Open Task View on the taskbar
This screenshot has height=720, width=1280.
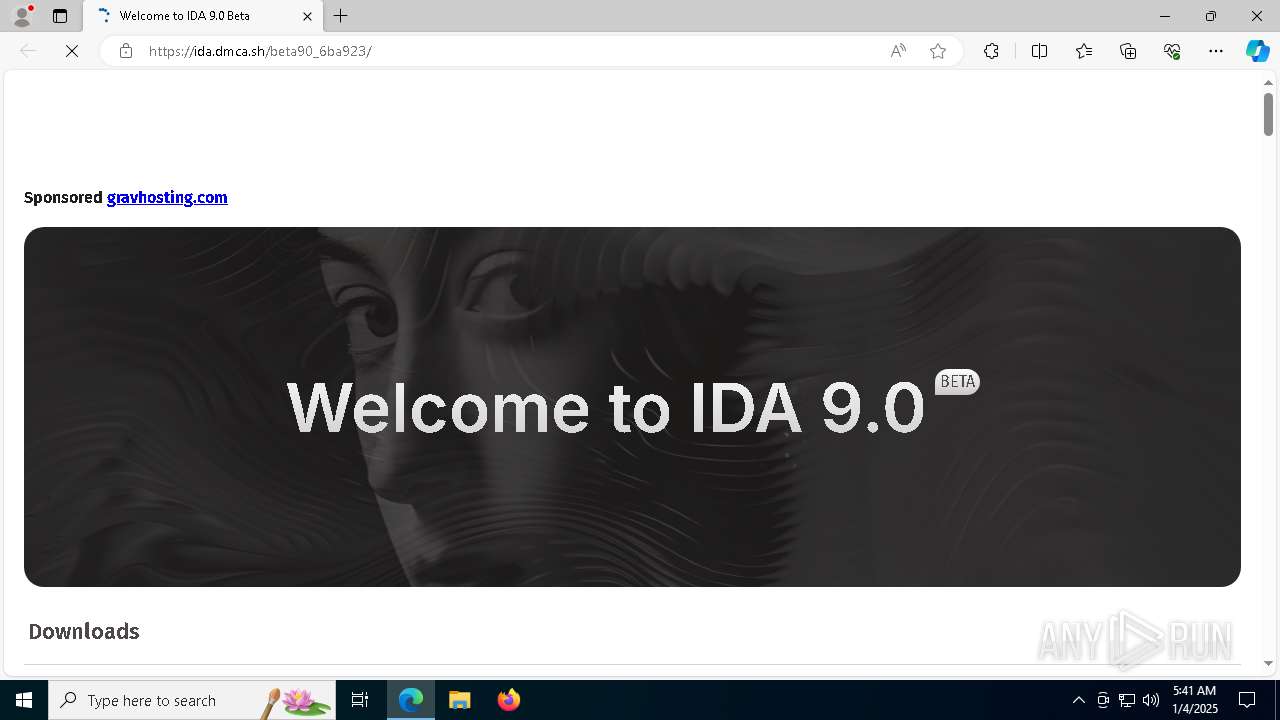click(x=360, y=700)
